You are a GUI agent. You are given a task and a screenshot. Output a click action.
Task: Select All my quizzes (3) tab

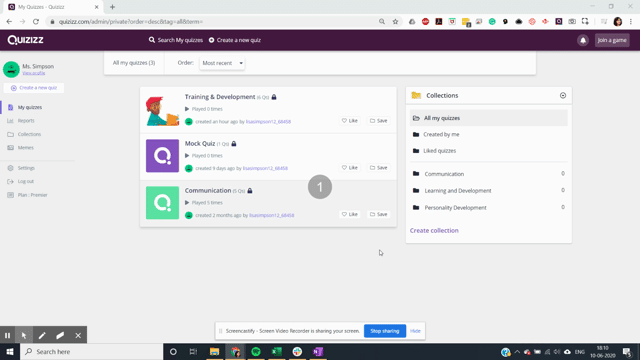134,63
